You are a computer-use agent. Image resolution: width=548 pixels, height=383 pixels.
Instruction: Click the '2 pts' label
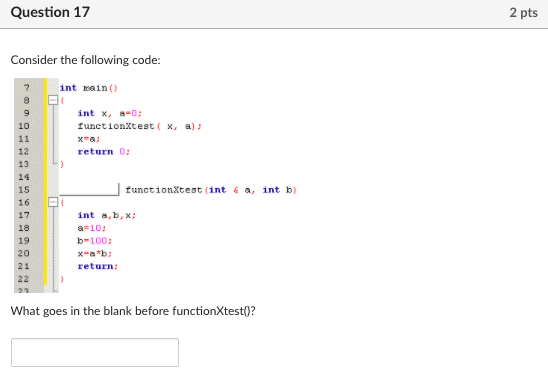click(x=523, y=13)
